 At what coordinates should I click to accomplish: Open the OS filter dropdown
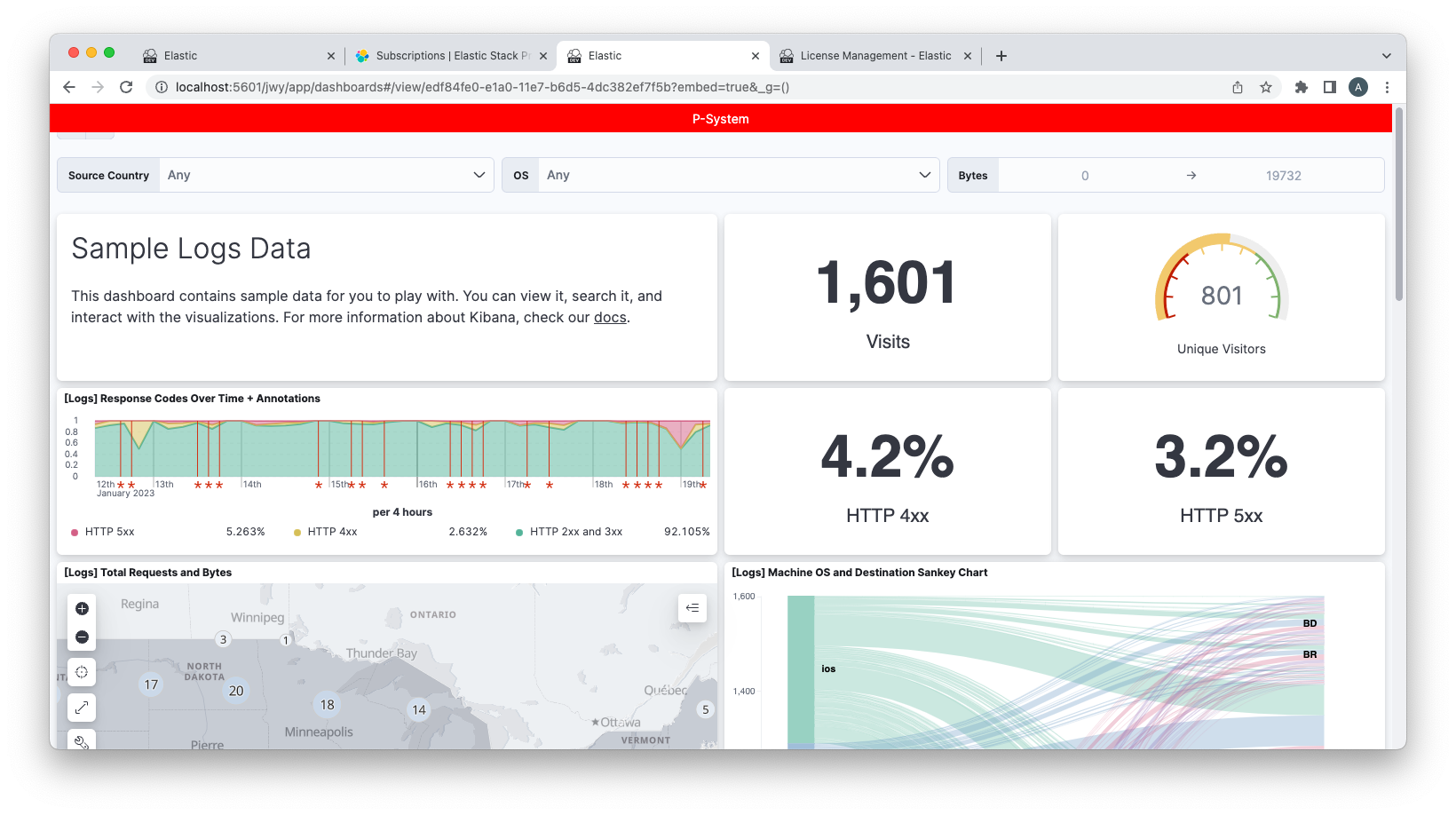tap(924, 175)
